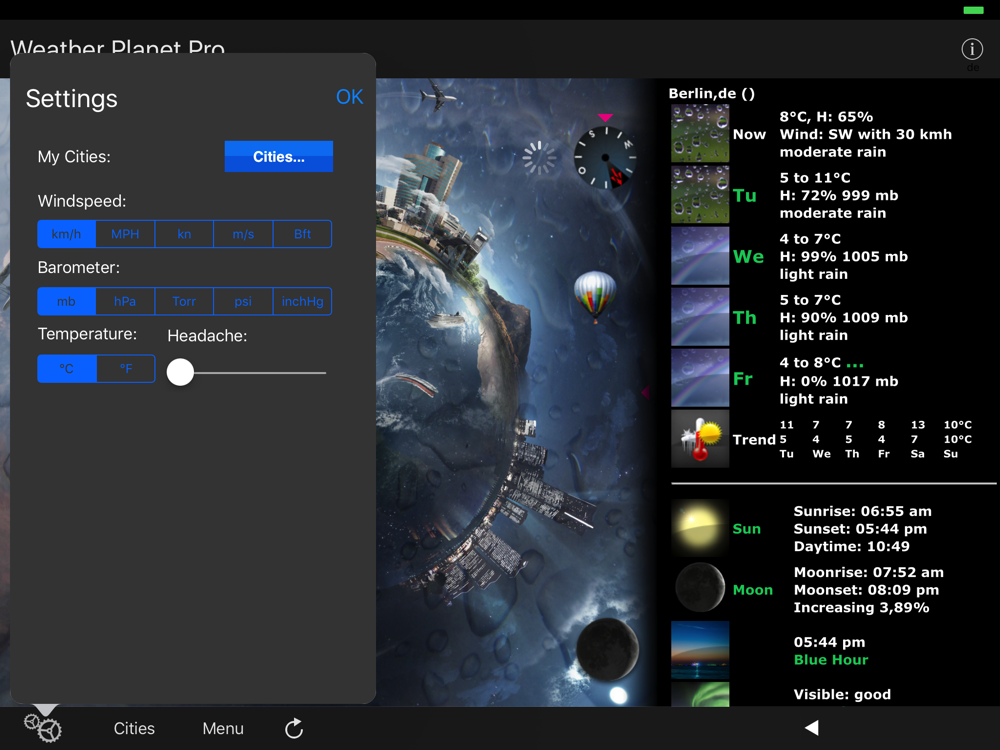Tap the Moon phase icon

click(x=700, y=587)
